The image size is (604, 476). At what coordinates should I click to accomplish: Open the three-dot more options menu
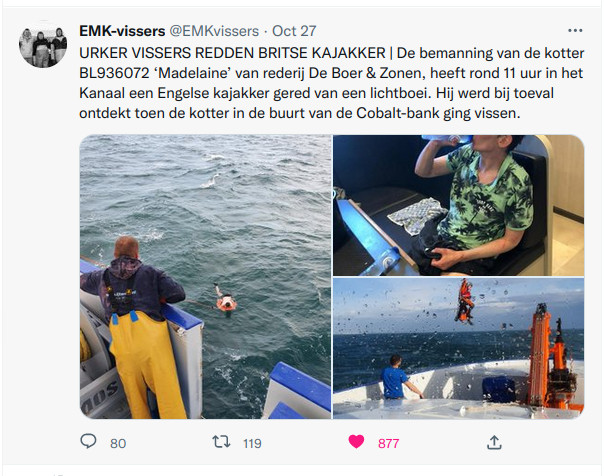tap(575, 30)
